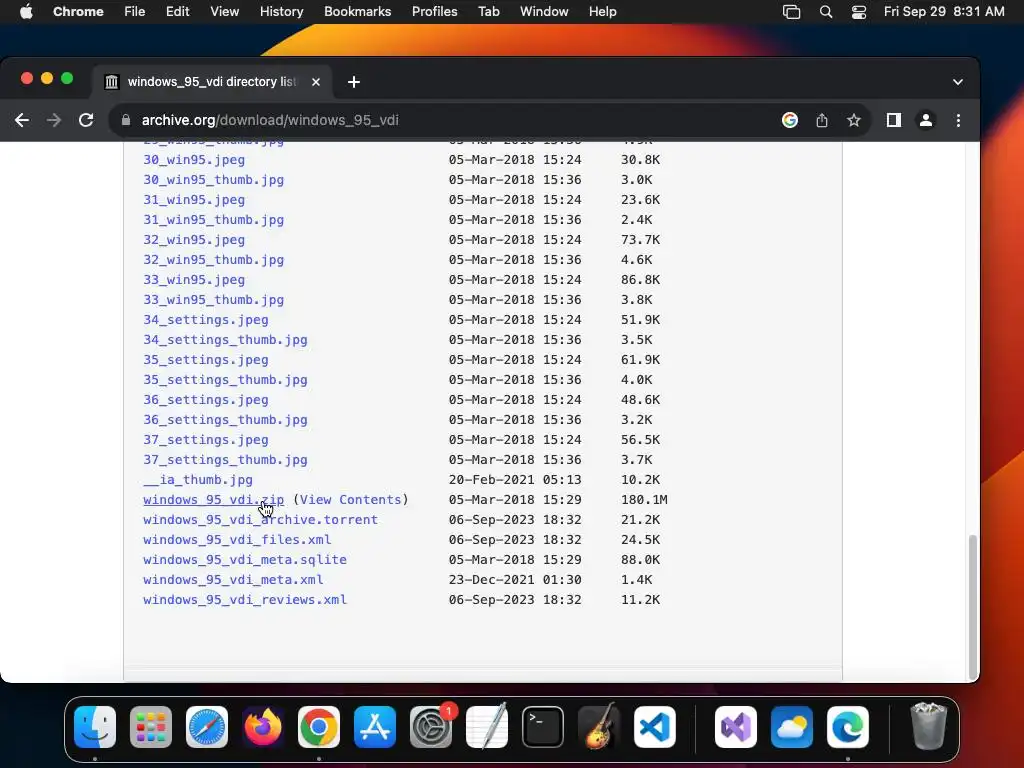Click the date and time in menu bar
This screenshot has width=1024, height=768.
coord(944,11)
